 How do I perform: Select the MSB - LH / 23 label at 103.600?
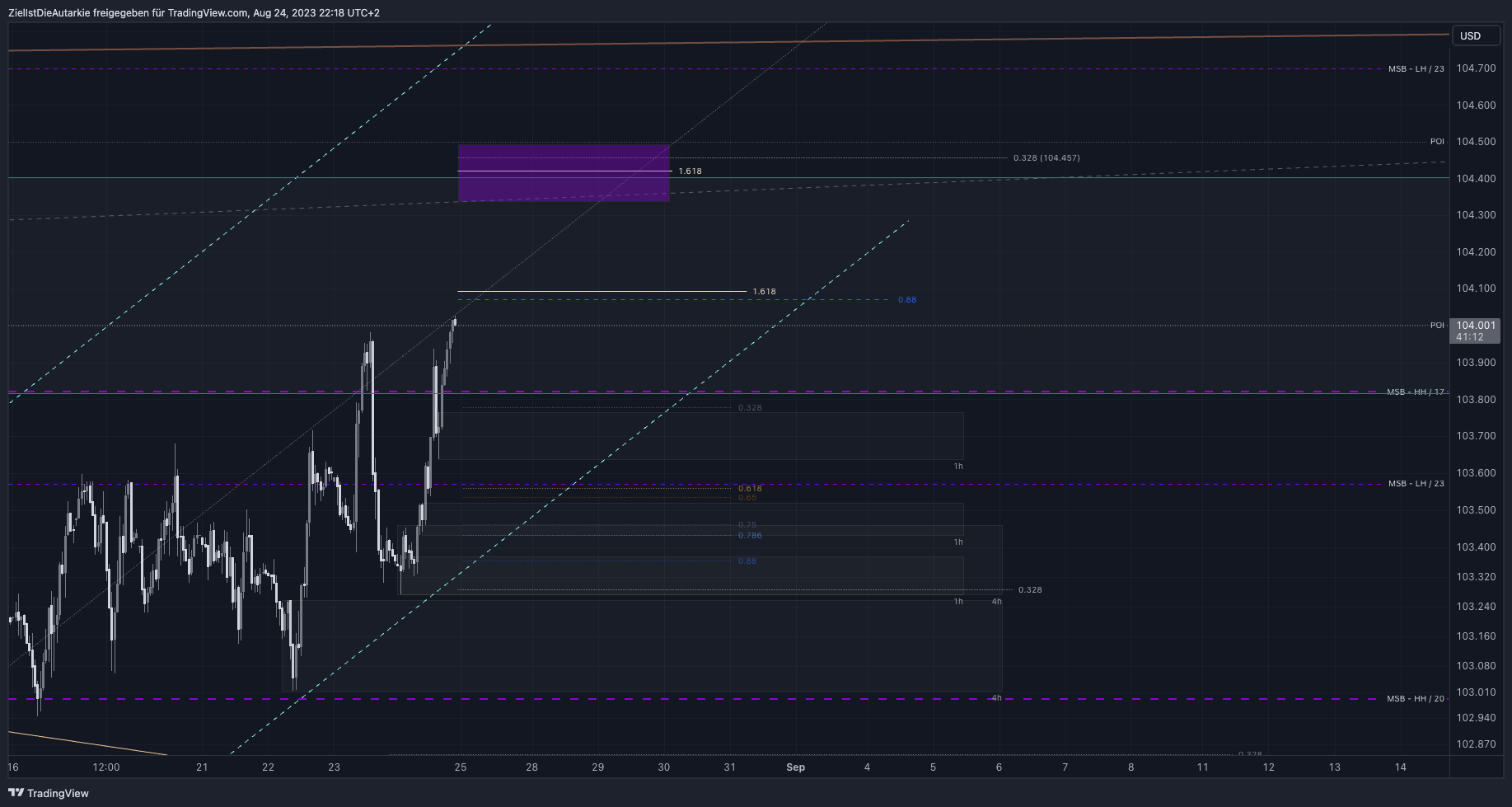click(1416, 484)
